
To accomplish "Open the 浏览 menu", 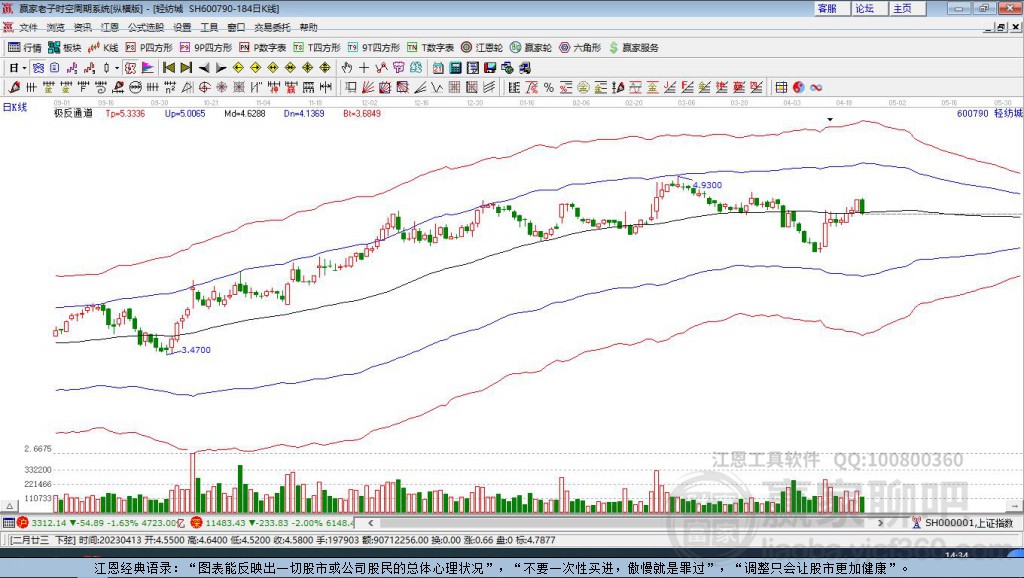I will pyautogui.click(x=56, y=27).
